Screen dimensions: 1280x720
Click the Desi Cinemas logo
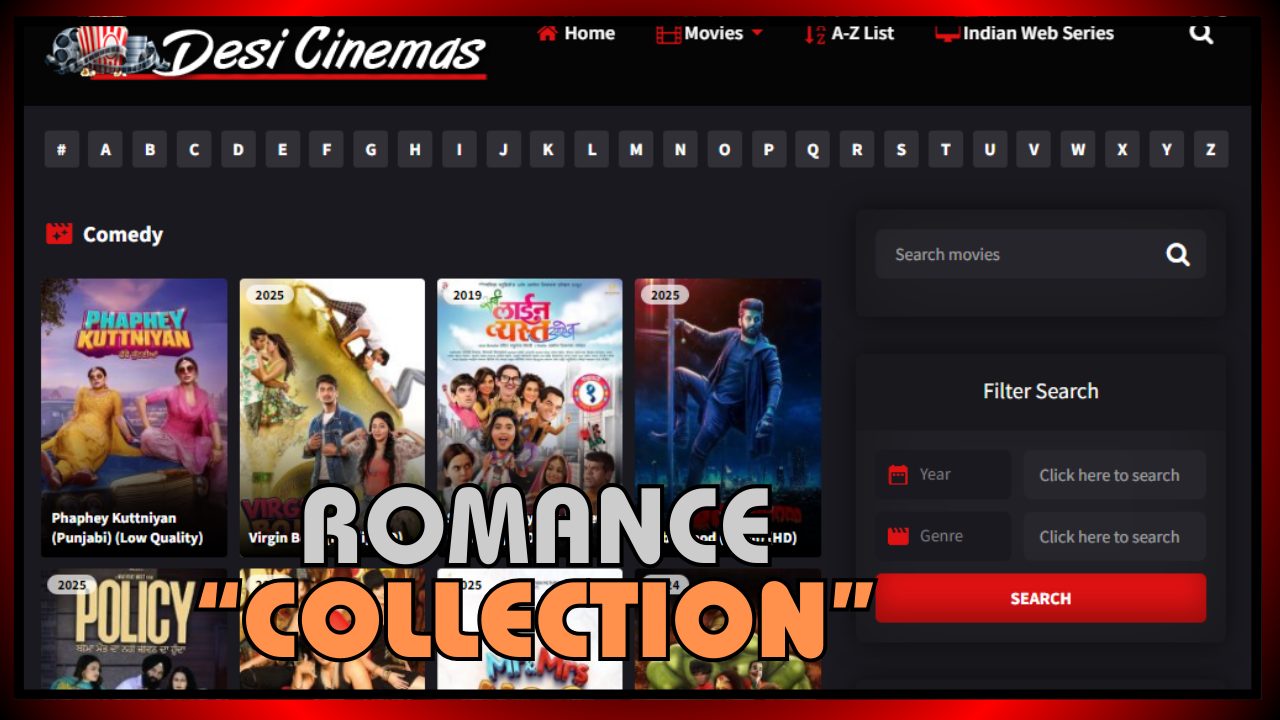pyautogui.click(x=267, y=50)
